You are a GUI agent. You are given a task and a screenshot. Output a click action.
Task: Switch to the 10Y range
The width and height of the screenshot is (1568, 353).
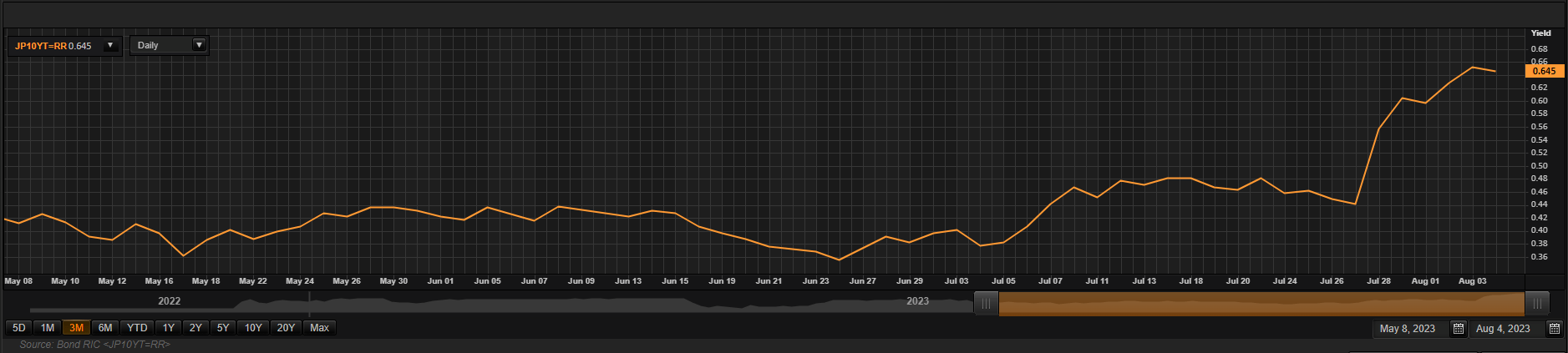253,328
